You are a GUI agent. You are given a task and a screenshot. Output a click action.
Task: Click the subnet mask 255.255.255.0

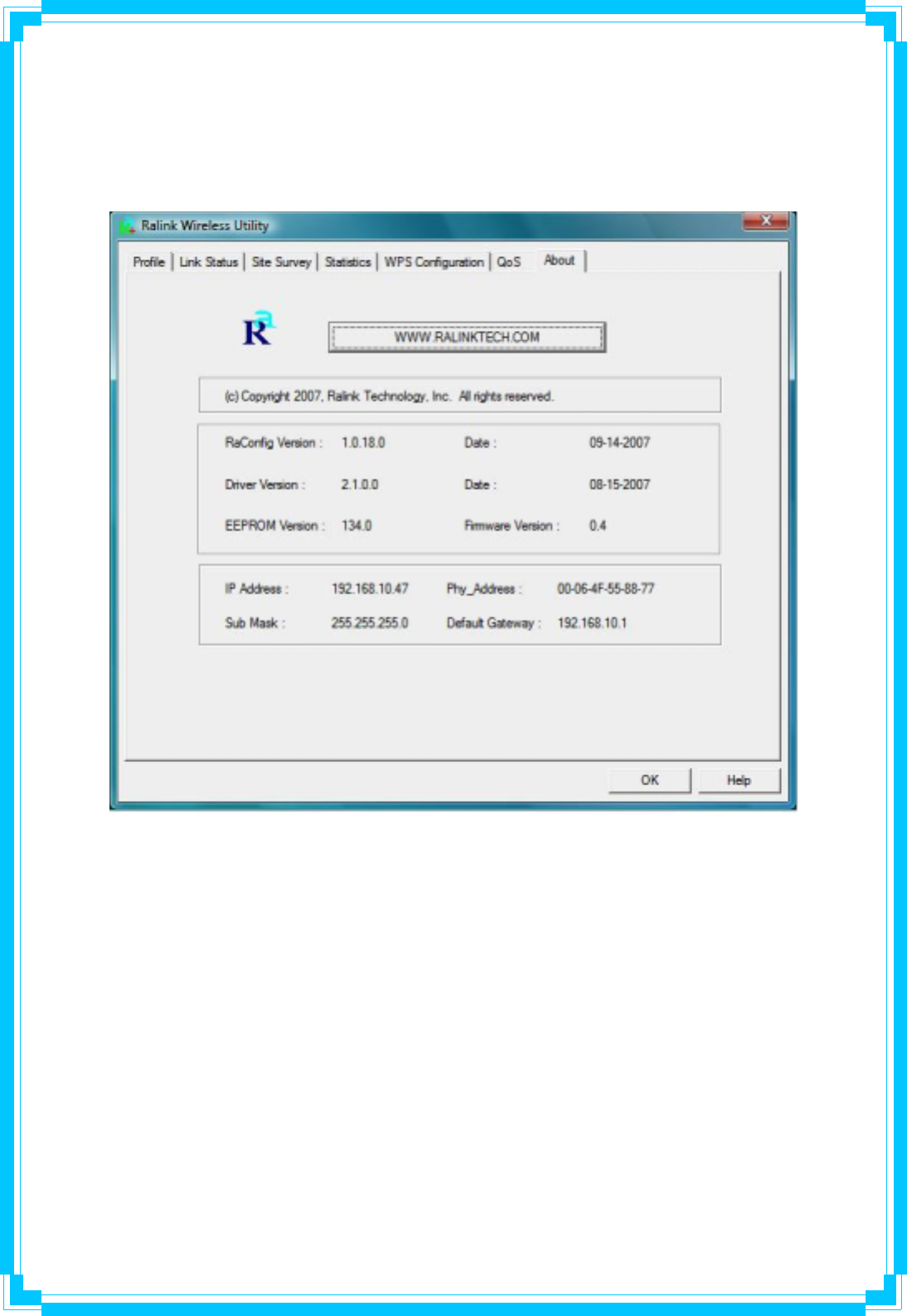370,623
